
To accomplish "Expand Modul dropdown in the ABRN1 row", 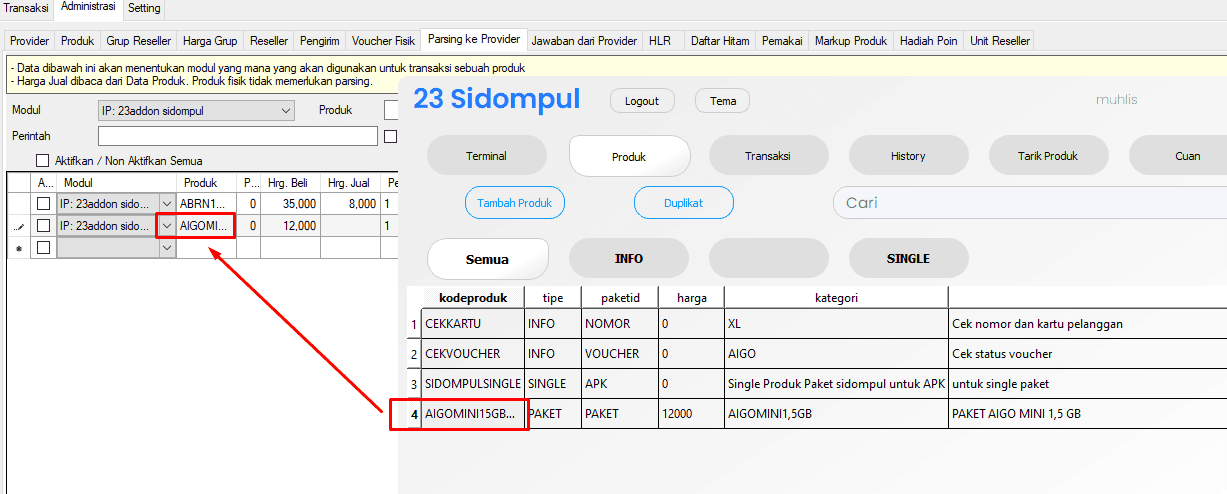I will [x=167, y=203].
